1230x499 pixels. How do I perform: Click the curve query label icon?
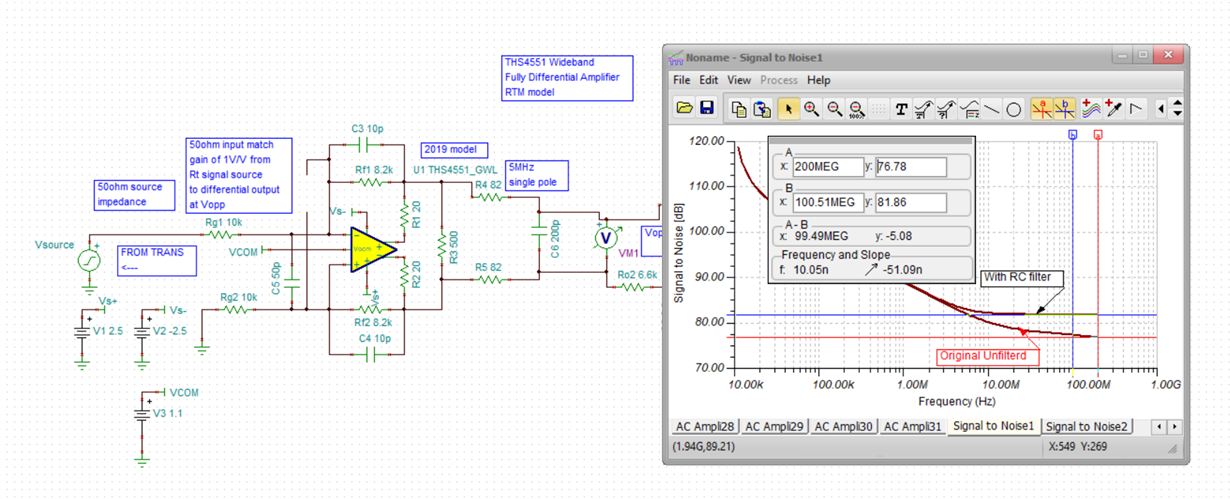pos(946,108)
